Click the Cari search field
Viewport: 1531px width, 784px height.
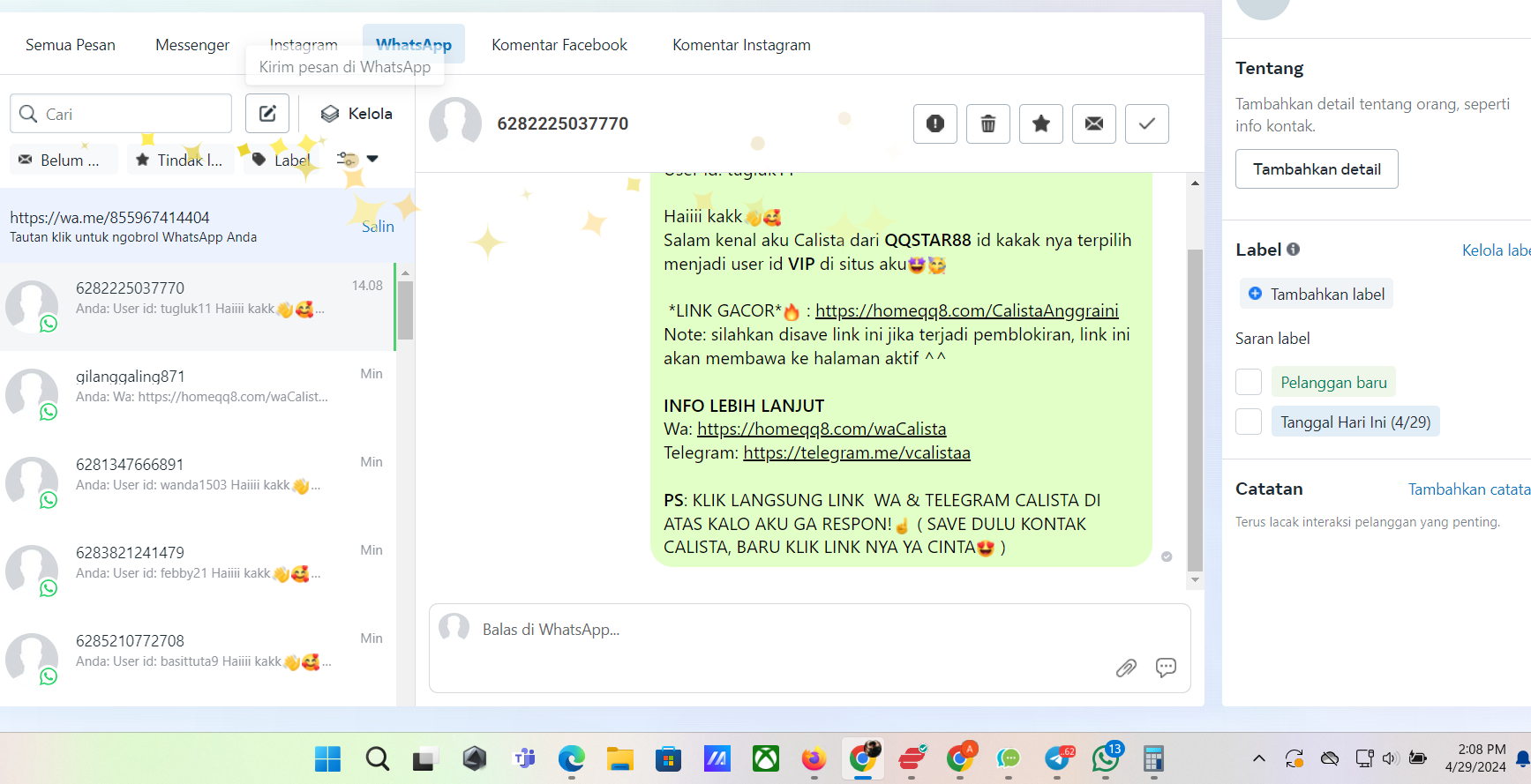coord(121,114)
